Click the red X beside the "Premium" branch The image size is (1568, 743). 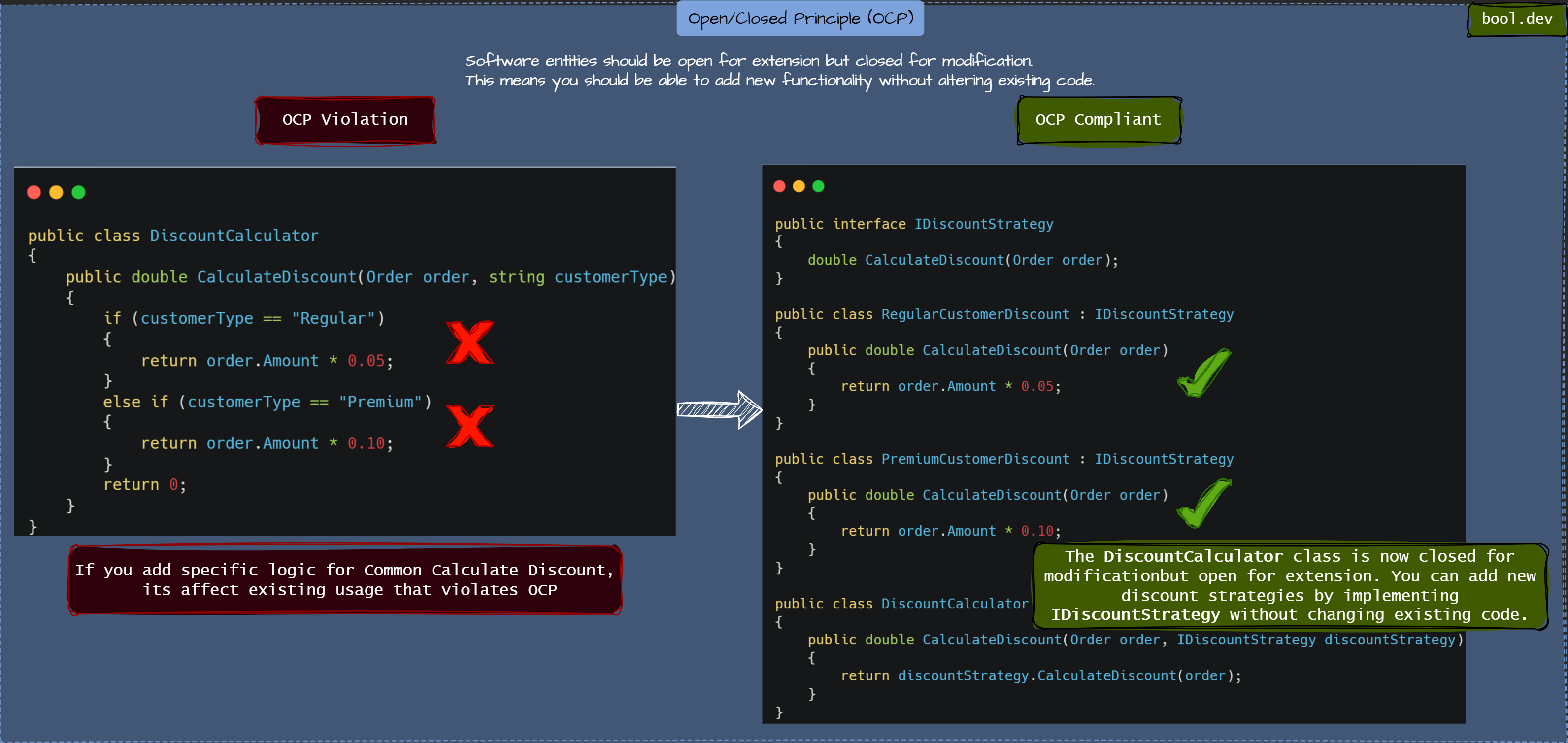tap(470, 426)
